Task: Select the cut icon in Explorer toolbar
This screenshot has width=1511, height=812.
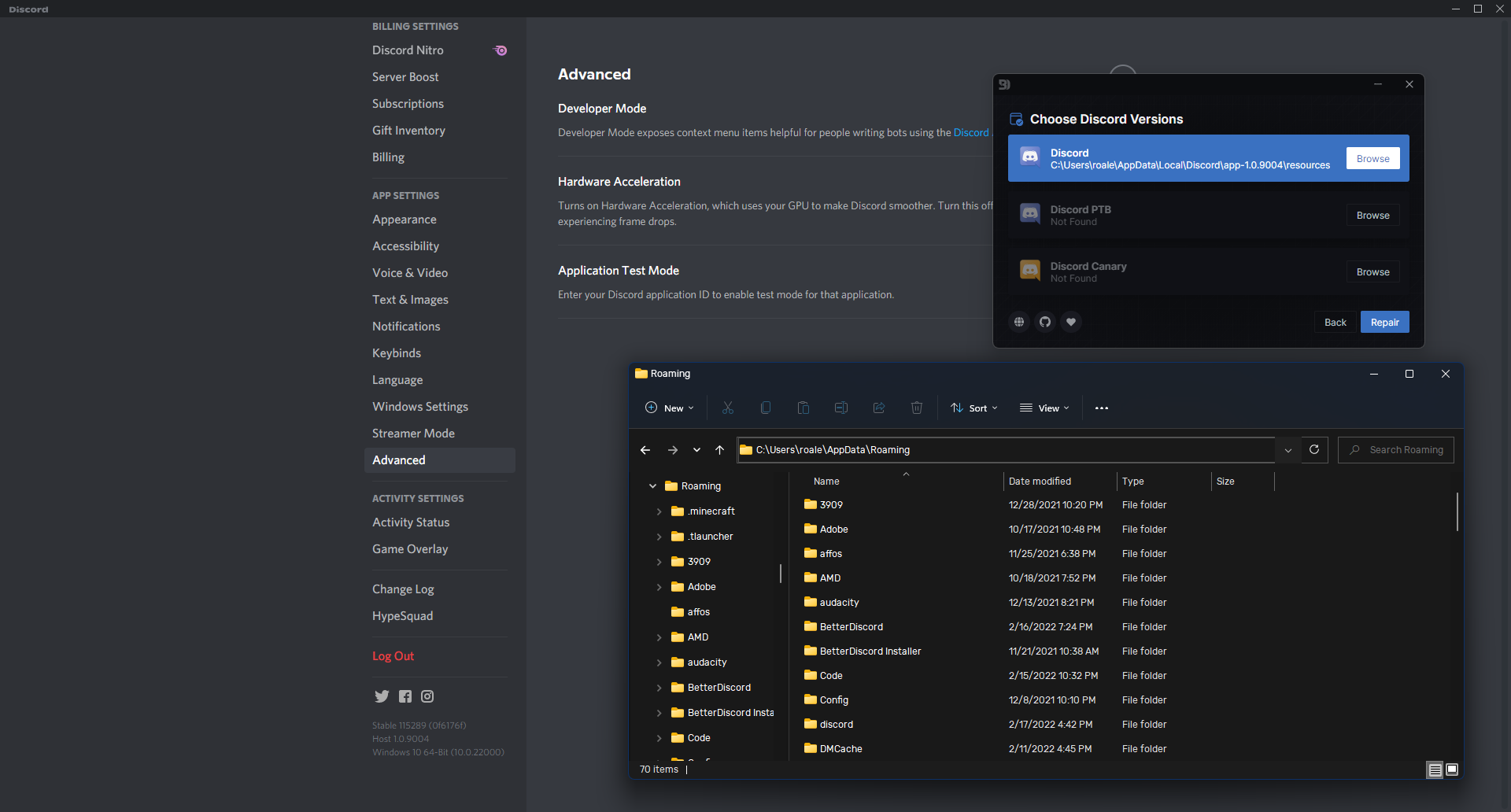Action: 727,408
